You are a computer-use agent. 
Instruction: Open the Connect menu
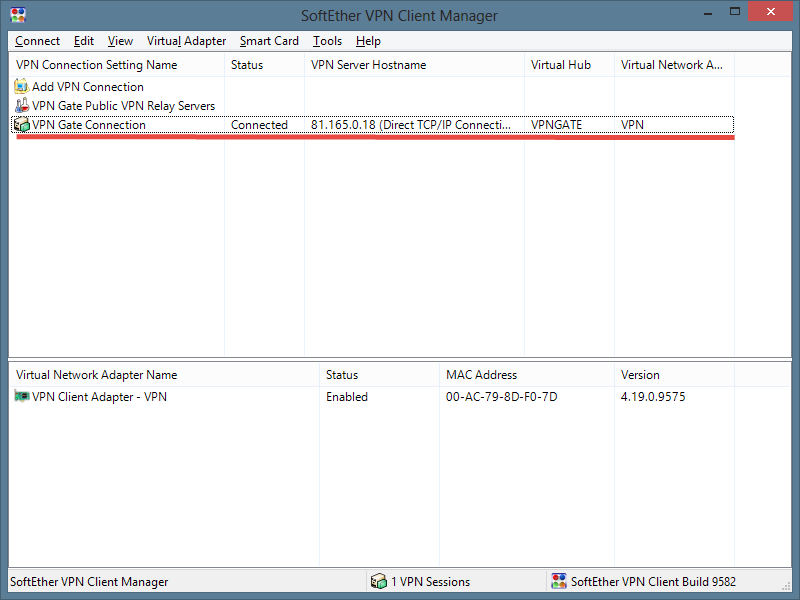[37, 41]
